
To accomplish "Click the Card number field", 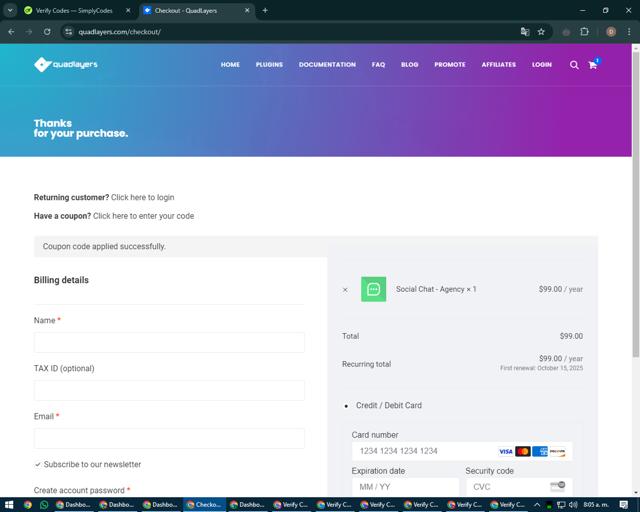I will (x=462, y=451).
